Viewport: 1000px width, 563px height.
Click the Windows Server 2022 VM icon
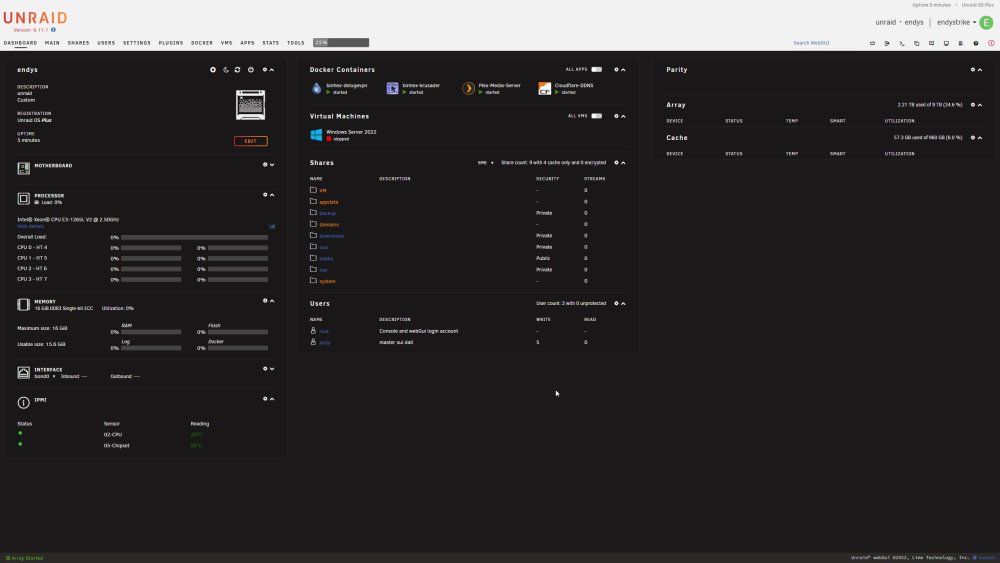[316, 135]
